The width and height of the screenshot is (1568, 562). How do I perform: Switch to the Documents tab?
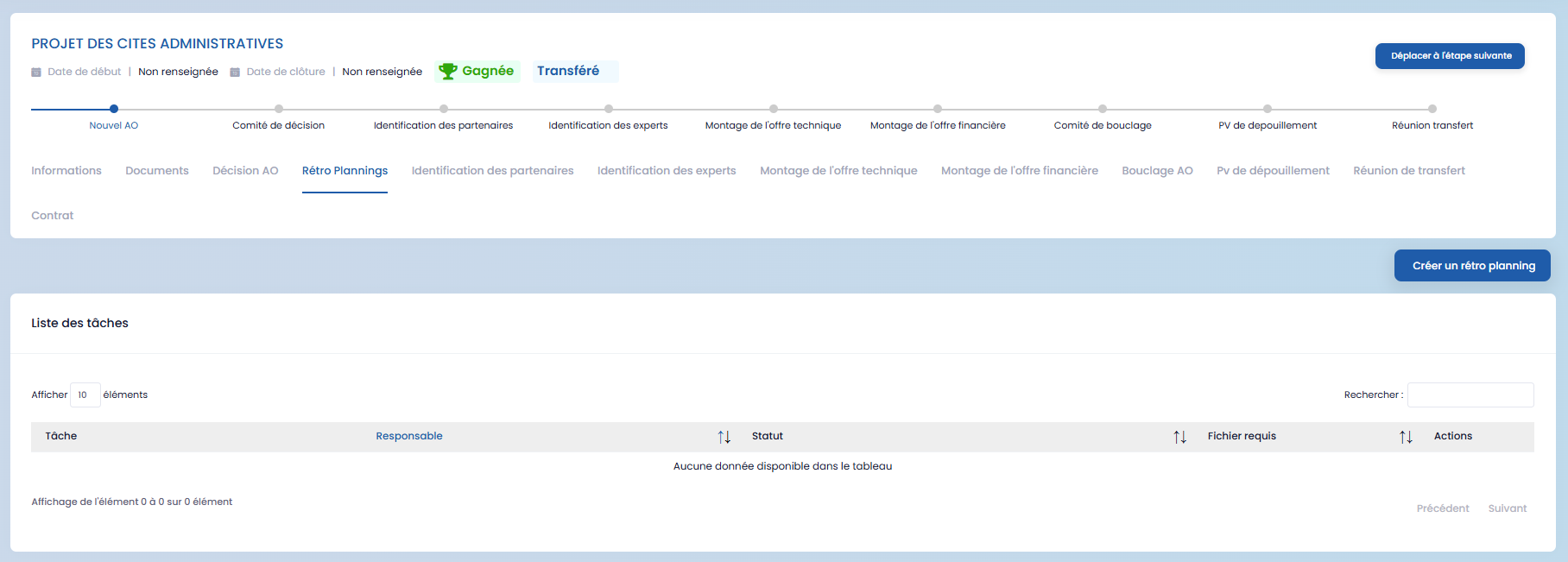tap(157, 171)
